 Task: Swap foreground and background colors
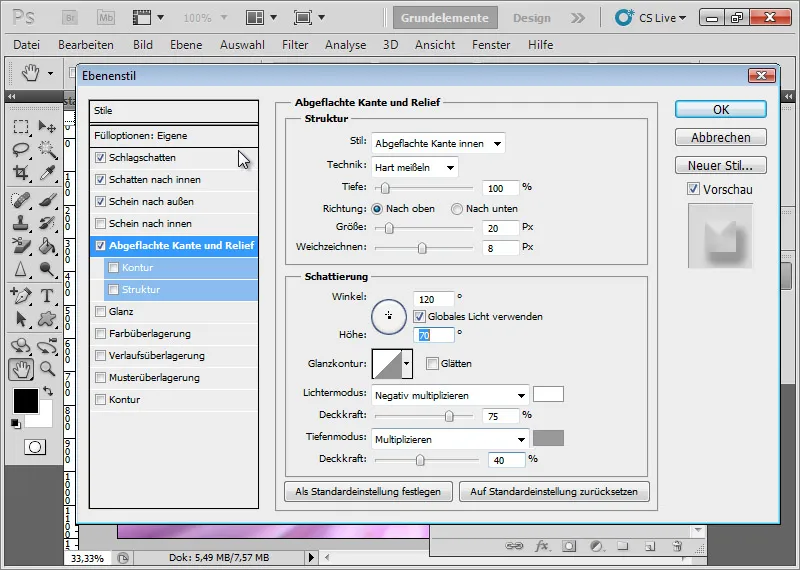click(x=48, y=391)
